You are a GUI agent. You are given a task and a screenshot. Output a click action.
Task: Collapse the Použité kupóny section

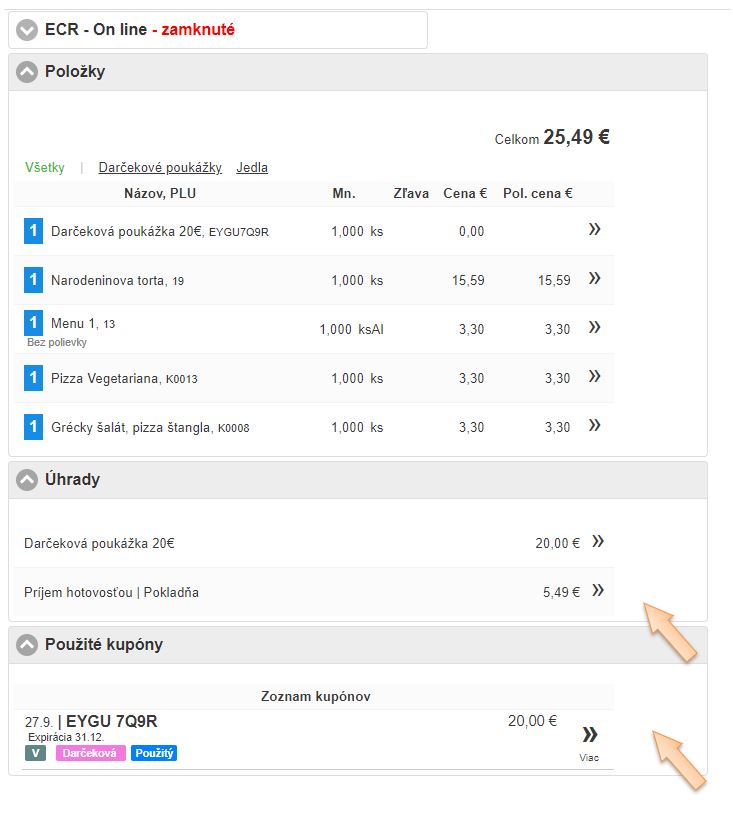click(x=27, y=645)
